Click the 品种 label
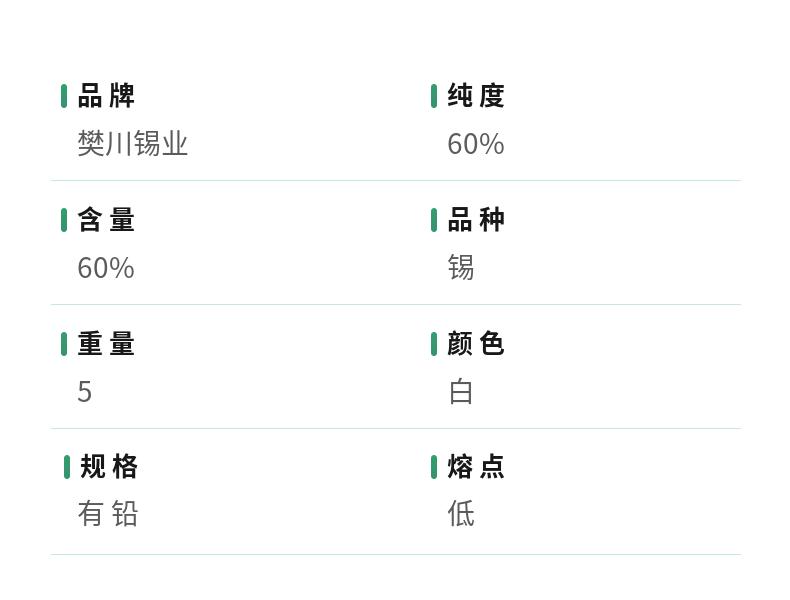 (476, 220)
